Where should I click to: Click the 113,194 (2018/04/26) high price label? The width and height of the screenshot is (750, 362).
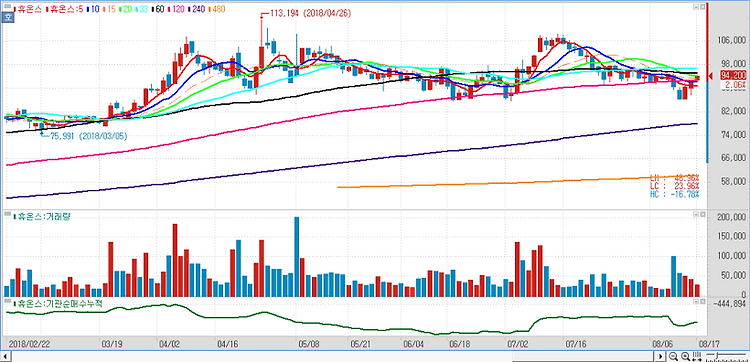point(311,13)
